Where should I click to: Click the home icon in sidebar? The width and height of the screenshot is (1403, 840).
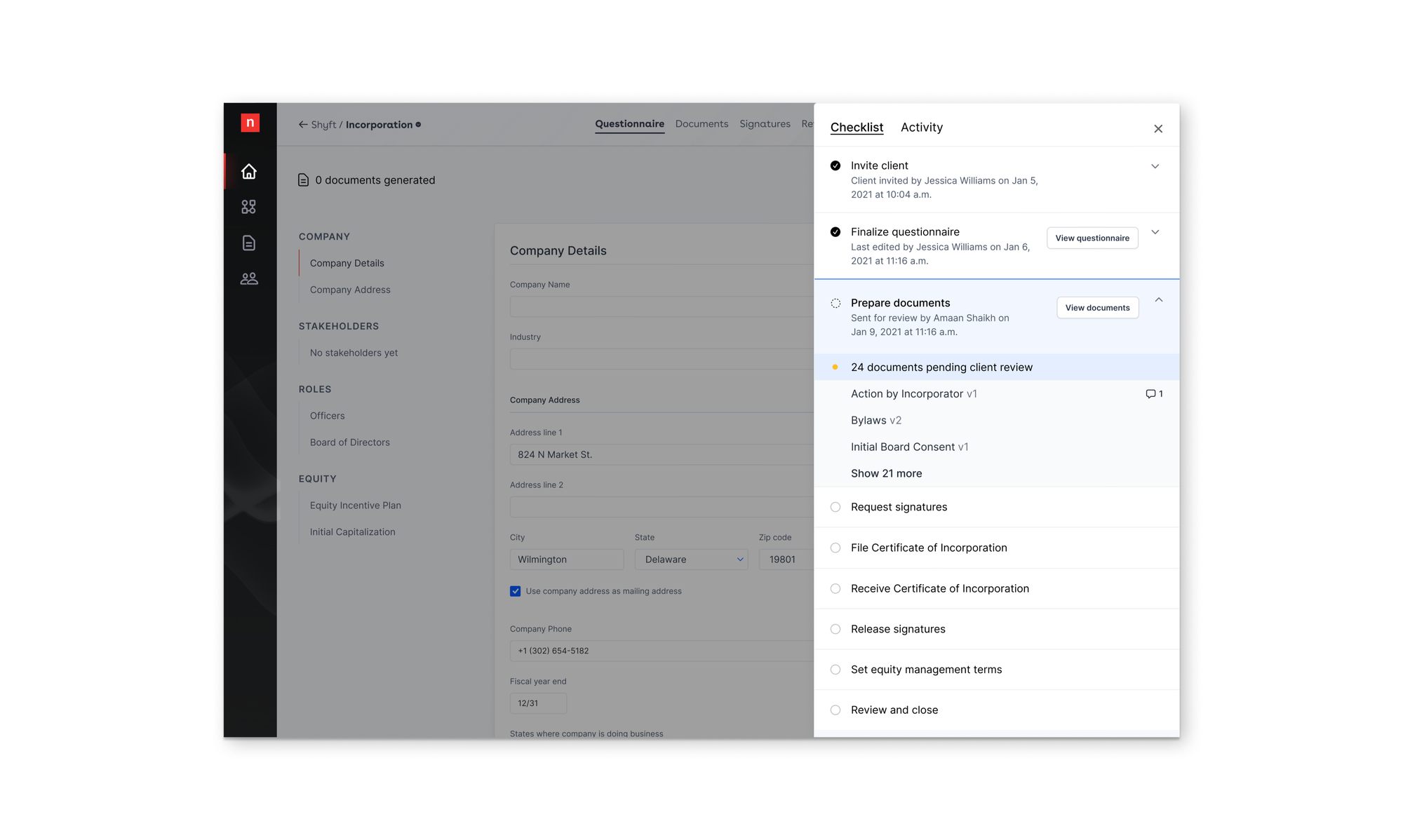tap(248, 171)
